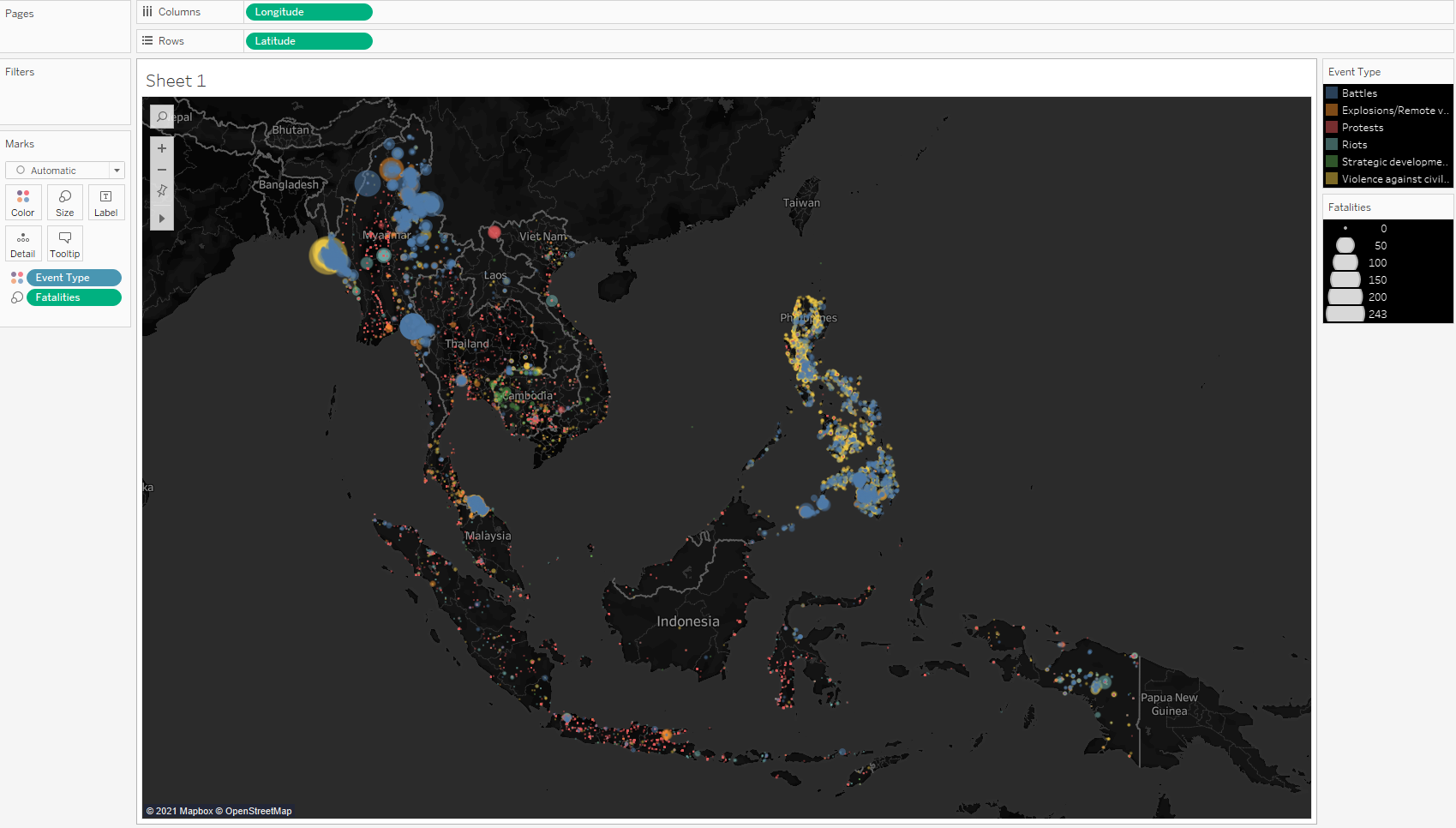
Task: Expand the map tools arrow flyout
Action: click(x=162, y=219)
